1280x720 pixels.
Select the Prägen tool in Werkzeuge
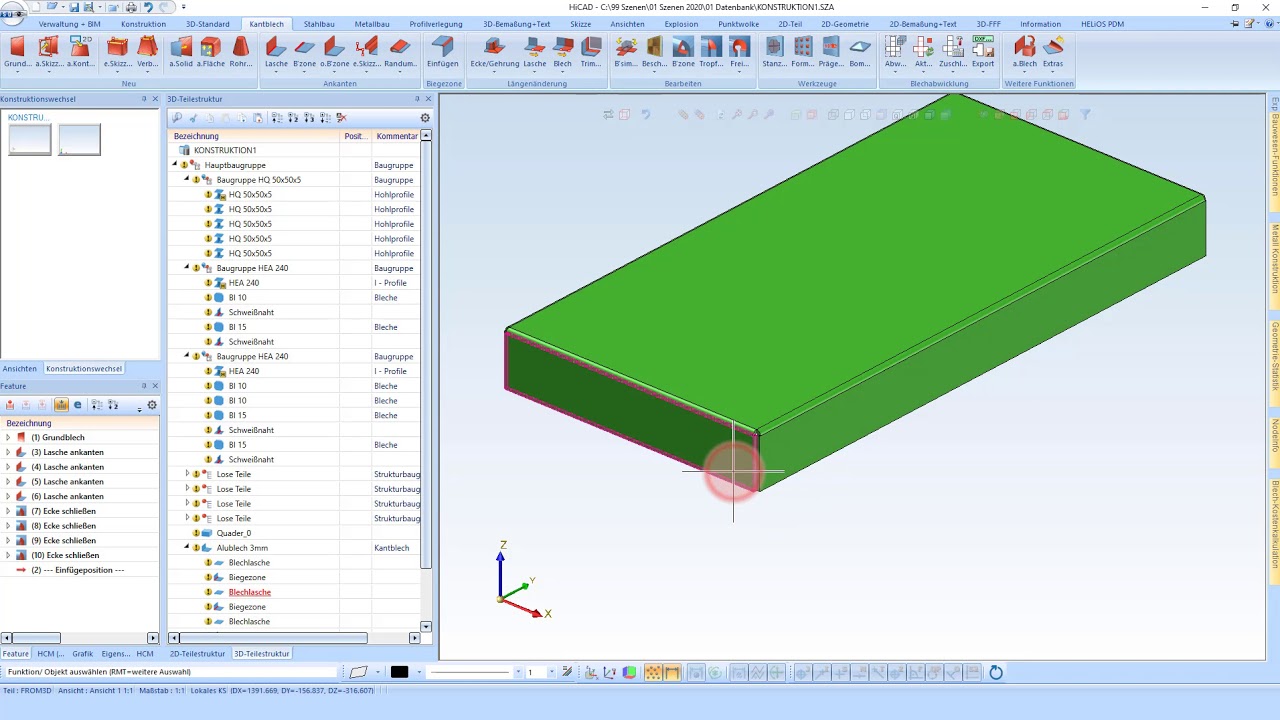point(831,52)
